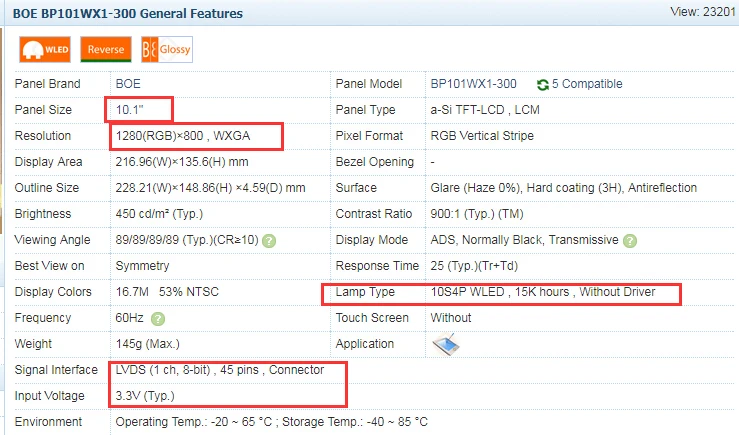This screenshot has width=739, height=435.
Task: Select the BP101WX1-300 panel model value
Action: tap(473, 84)
